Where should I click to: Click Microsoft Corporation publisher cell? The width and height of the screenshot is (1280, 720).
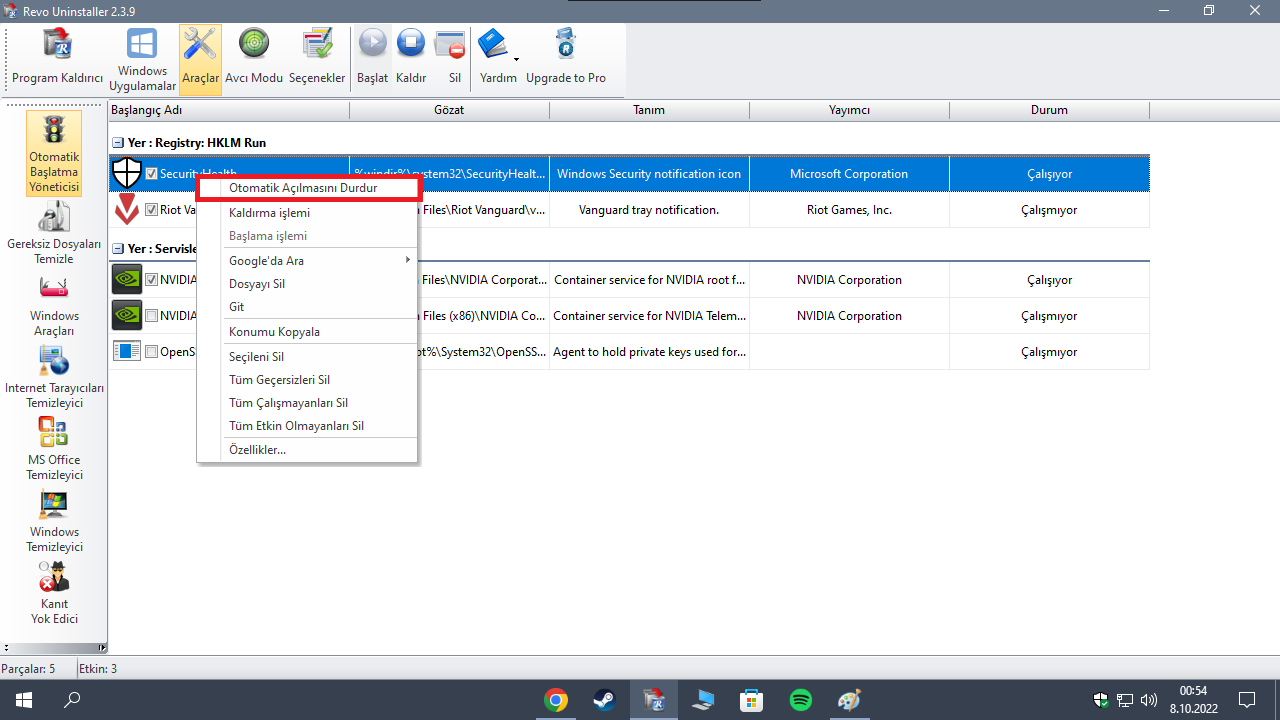(849, 174)
